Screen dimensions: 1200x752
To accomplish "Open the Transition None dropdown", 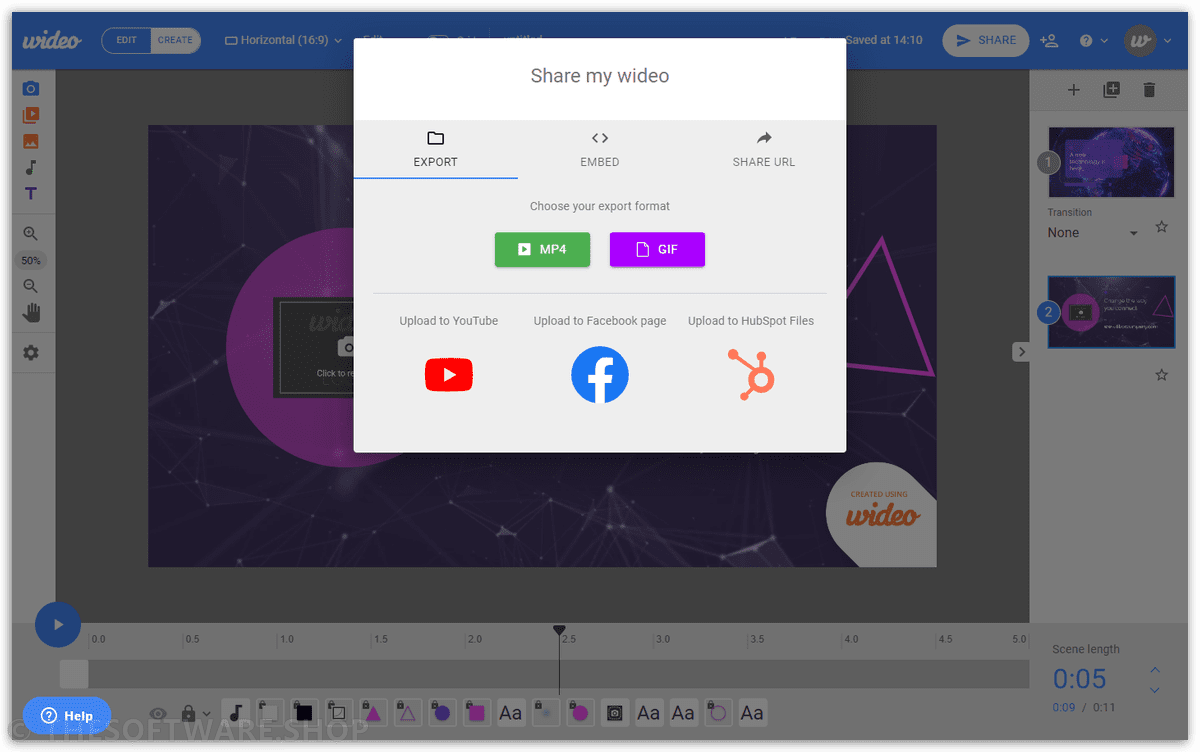I will click(1093, 233).
